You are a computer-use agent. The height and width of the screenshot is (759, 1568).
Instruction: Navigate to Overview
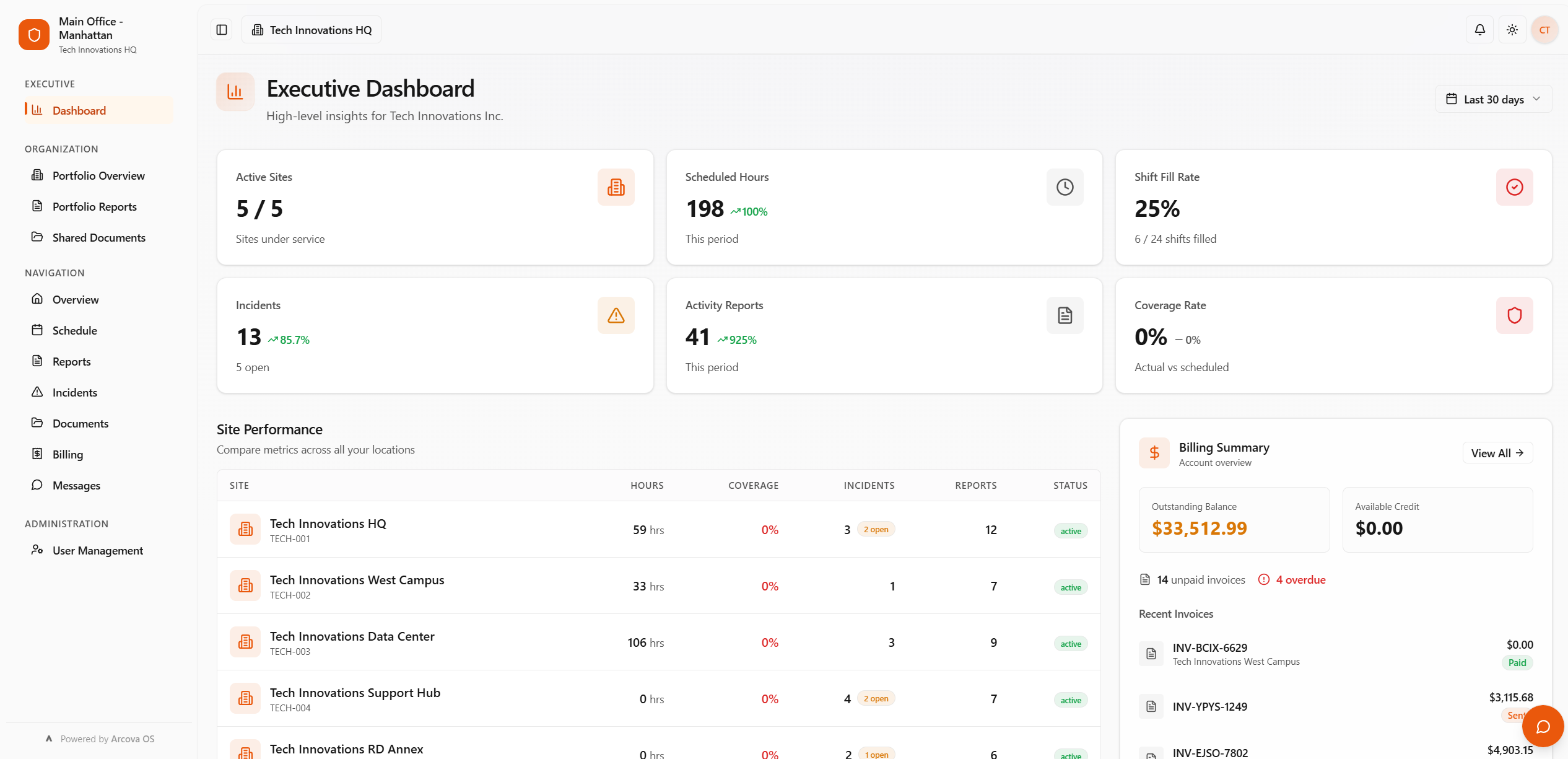coord(99,299)
